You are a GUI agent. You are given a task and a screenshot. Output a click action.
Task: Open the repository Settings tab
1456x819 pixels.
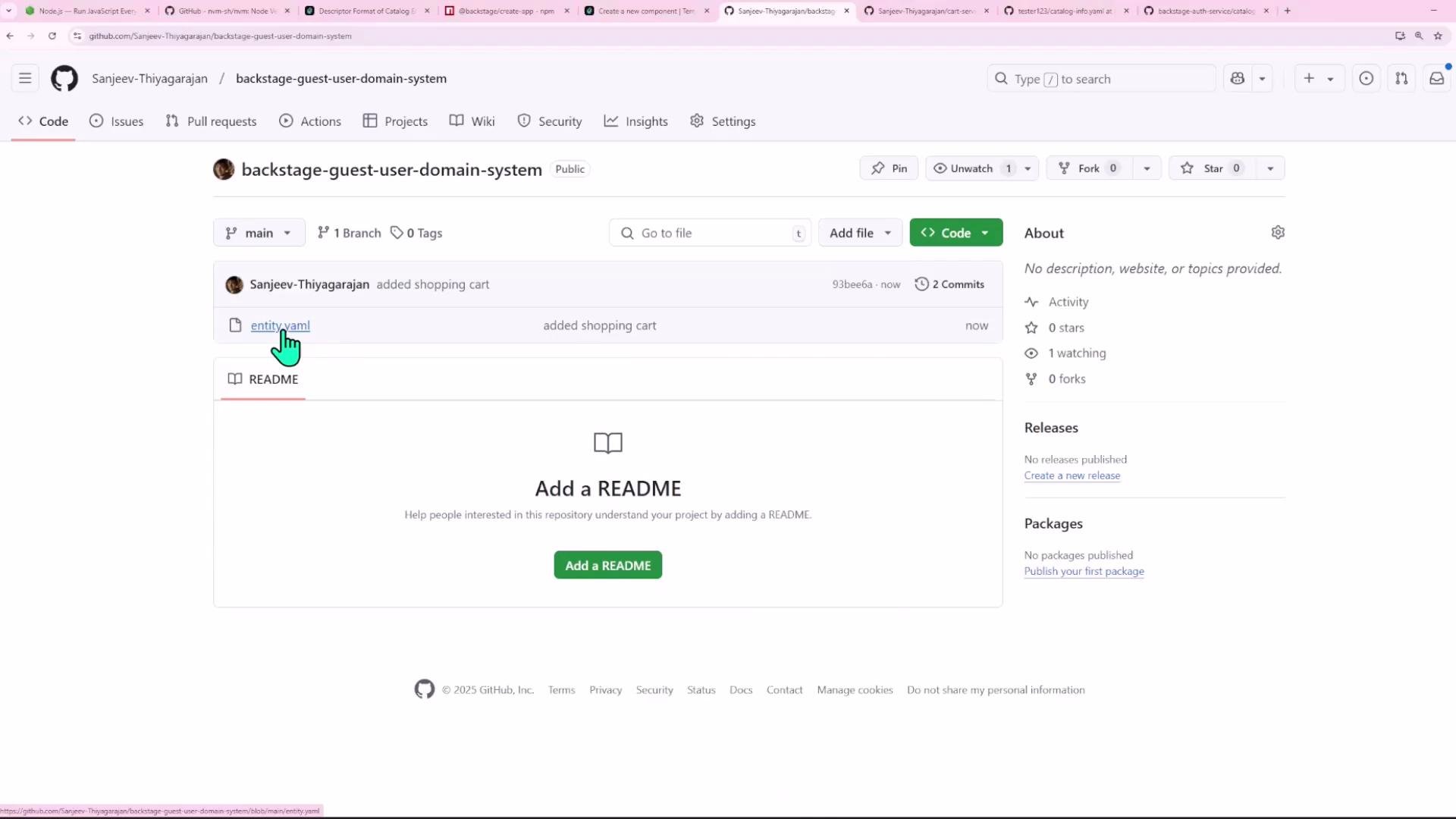coord(723,121)
